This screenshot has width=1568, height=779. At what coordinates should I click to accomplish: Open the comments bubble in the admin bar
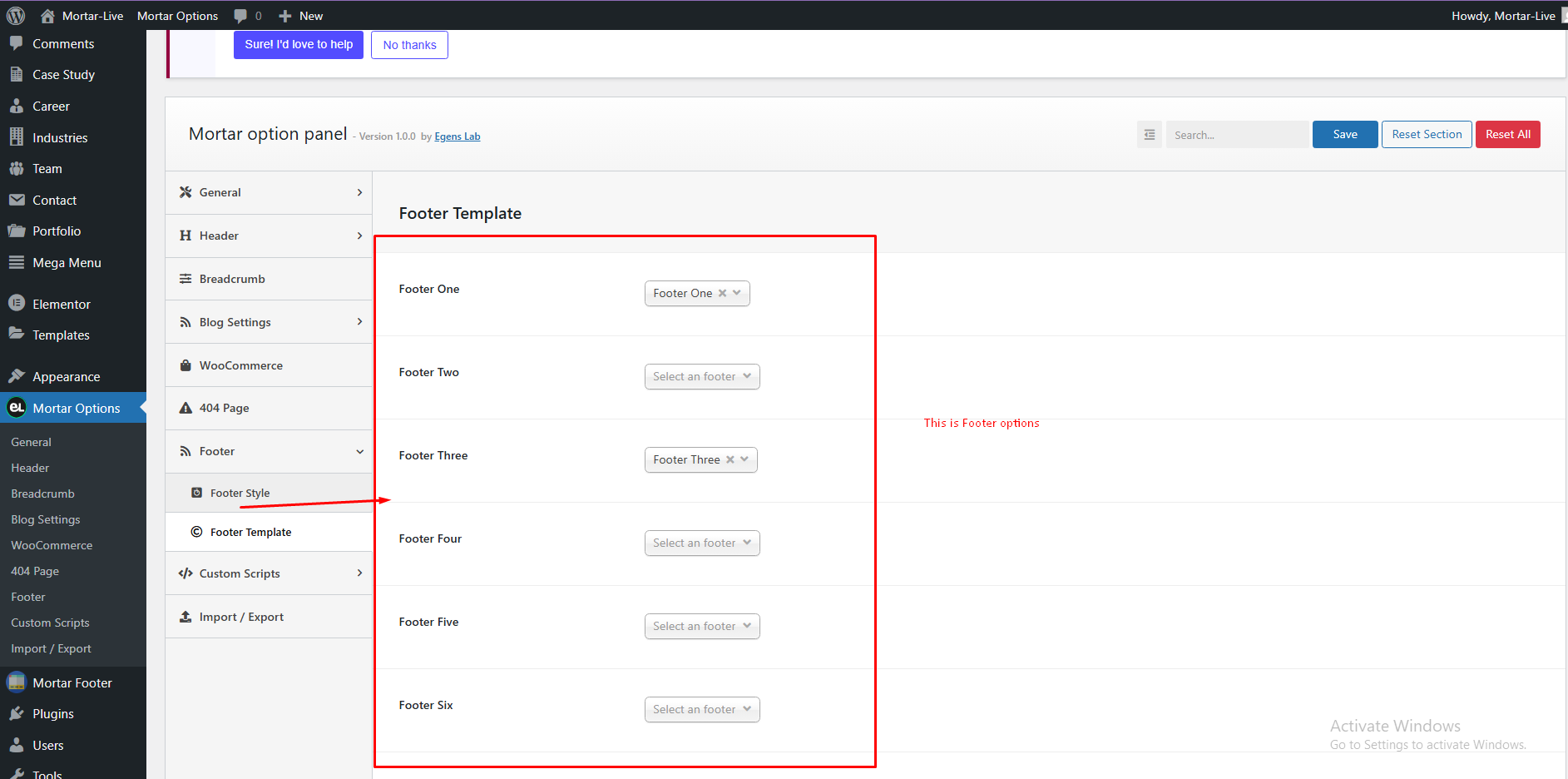(x=248, y=16)
